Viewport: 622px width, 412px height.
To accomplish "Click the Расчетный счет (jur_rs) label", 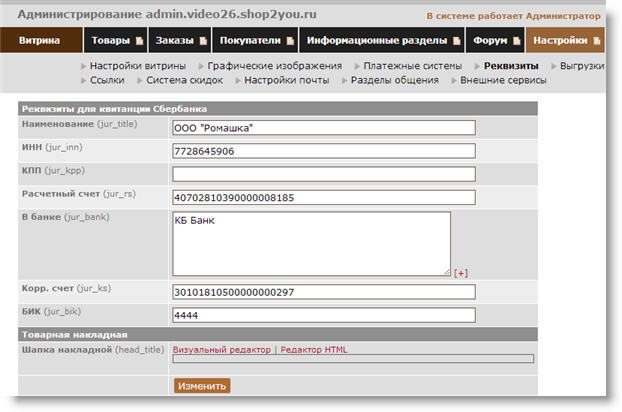I will 79,194.
